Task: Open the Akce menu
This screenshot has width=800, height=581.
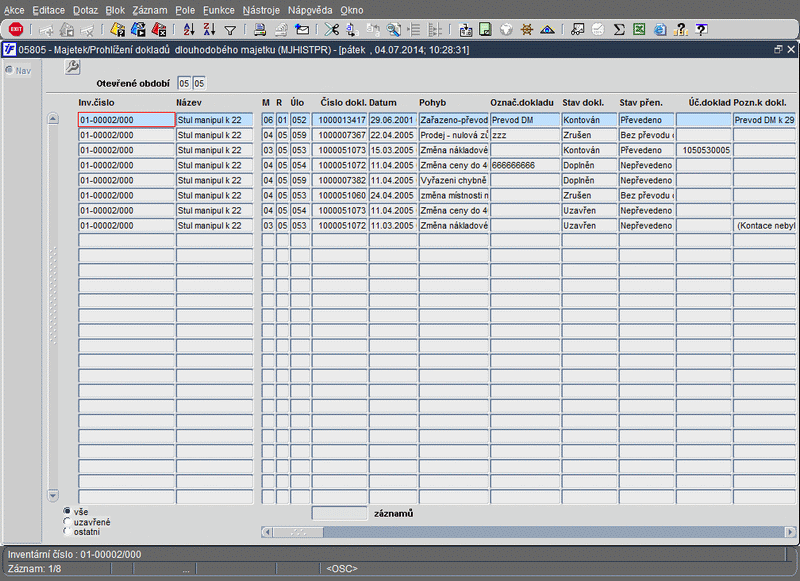Action: pos(14,10)
